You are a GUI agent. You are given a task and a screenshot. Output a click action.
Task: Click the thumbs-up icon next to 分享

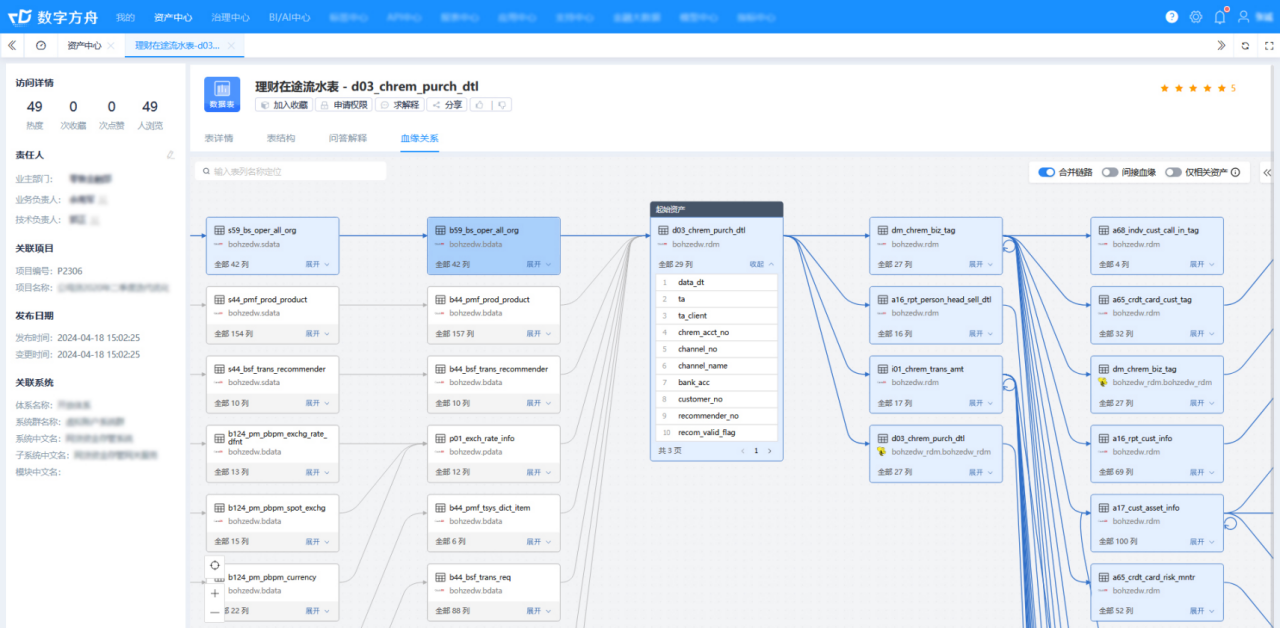click(x=480, y=104)
